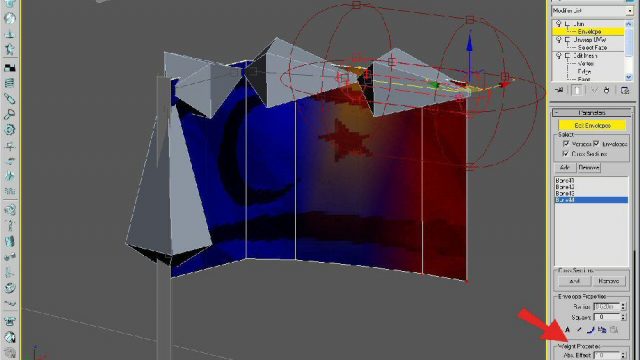Click the Abs. Effect value field
The height and width of the screenshot is (360, 640).
tap(607, 356)
